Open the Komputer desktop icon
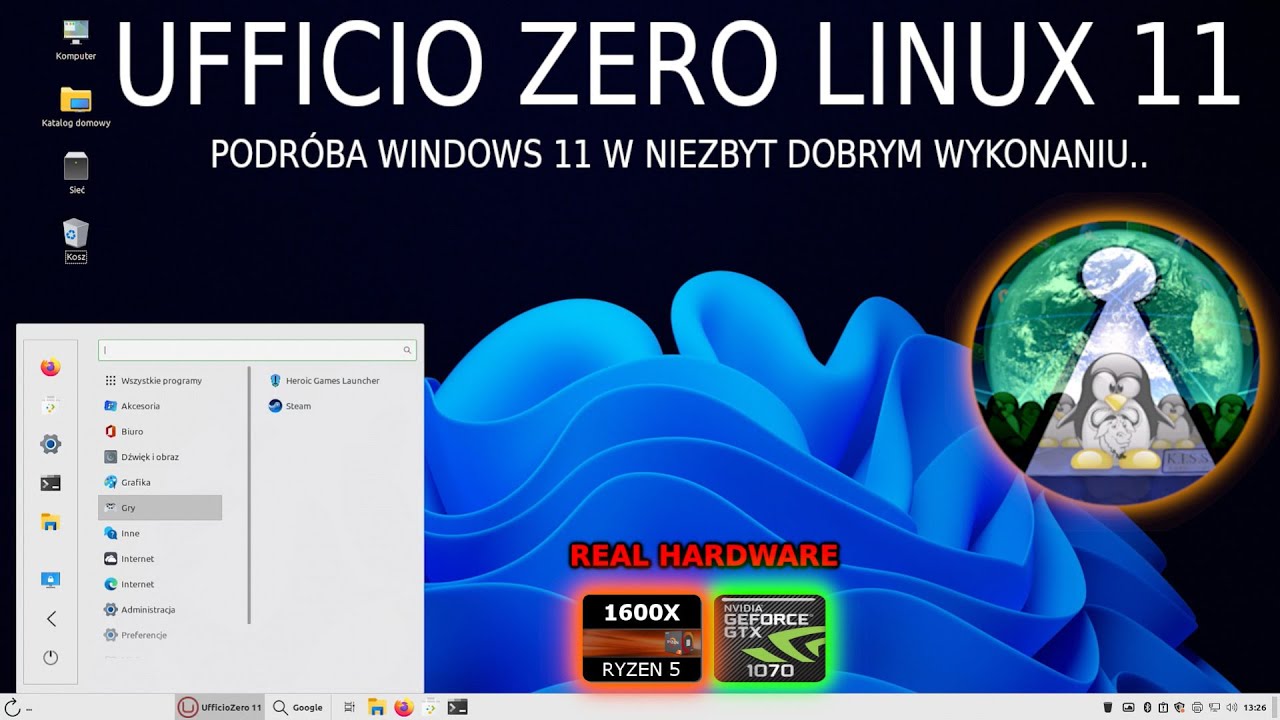This screenshot has height=720, width=1280. pos(76,40)
